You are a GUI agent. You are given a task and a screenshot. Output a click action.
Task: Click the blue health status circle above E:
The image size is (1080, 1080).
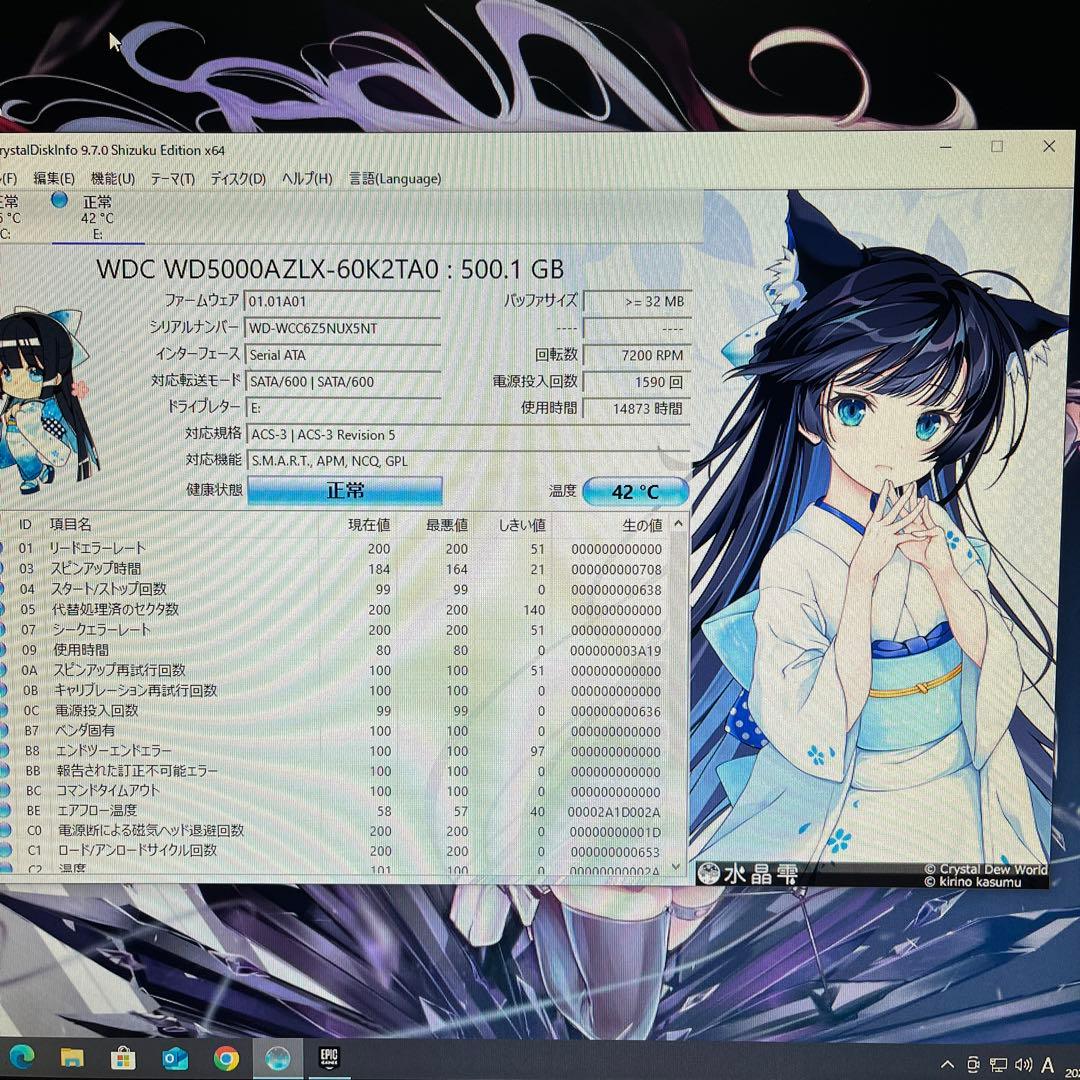(x=59, y=200)
